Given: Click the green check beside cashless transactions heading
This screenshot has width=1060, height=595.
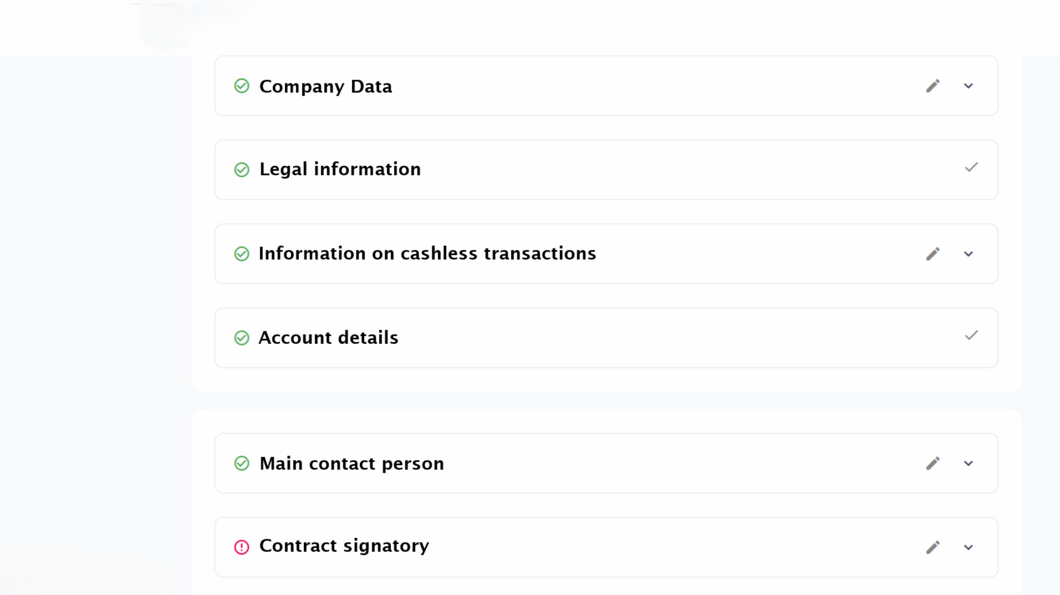Looking at the screenshot, I should click(241, 254).
